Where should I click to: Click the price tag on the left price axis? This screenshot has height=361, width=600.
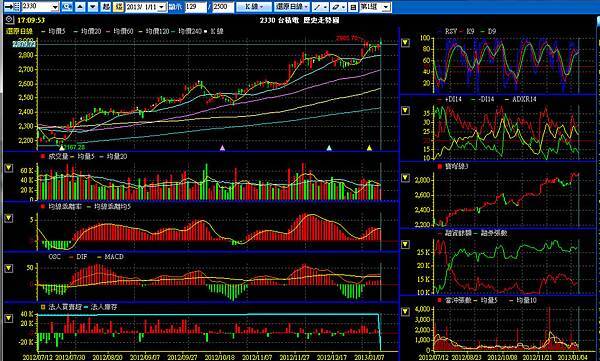click(24, 44)
